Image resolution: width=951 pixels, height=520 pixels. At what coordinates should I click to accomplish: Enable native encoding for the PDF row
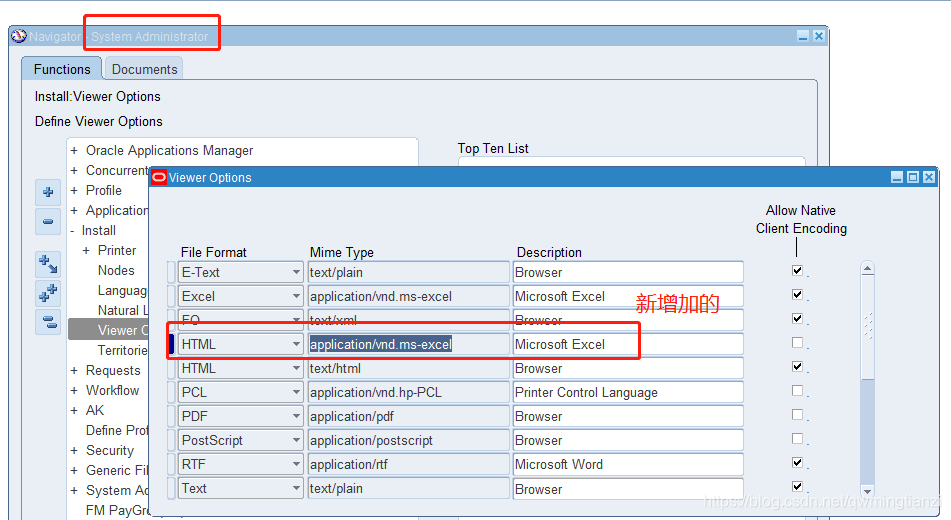click(798, 414)
